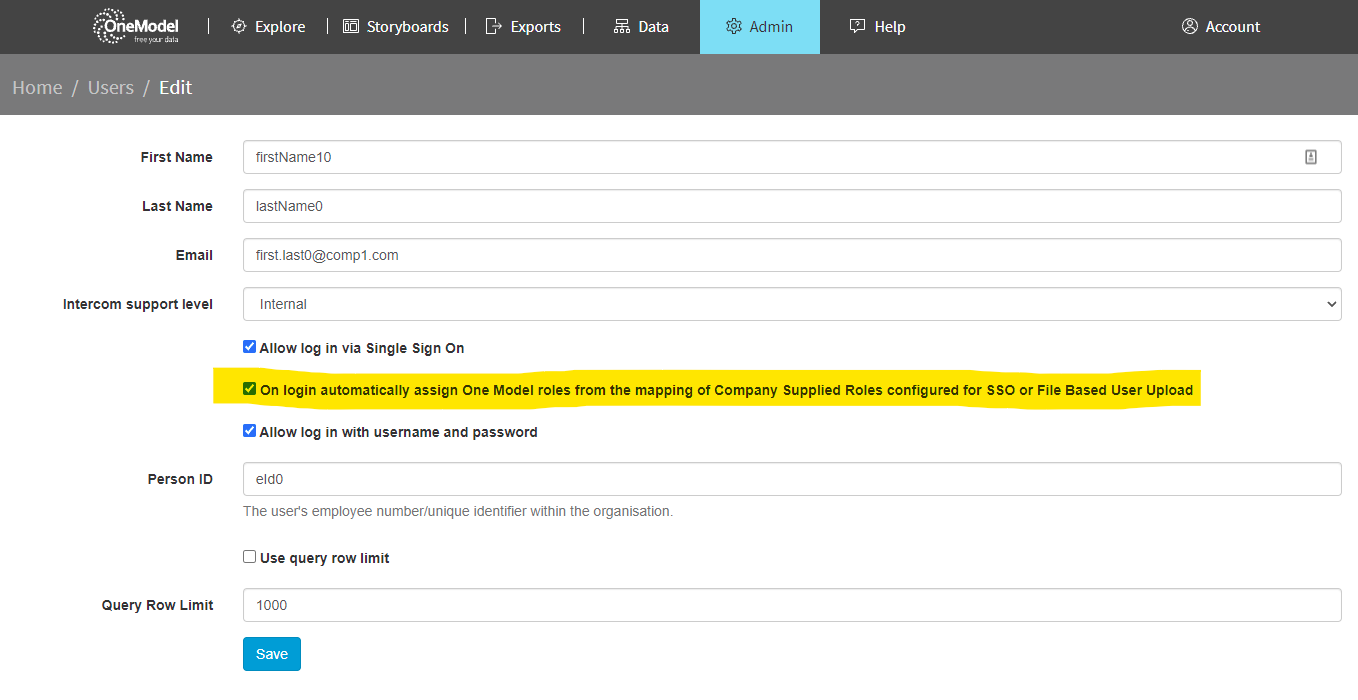
Task: Enable Use query row limit checkbox
Action: (x=250, y=557)
